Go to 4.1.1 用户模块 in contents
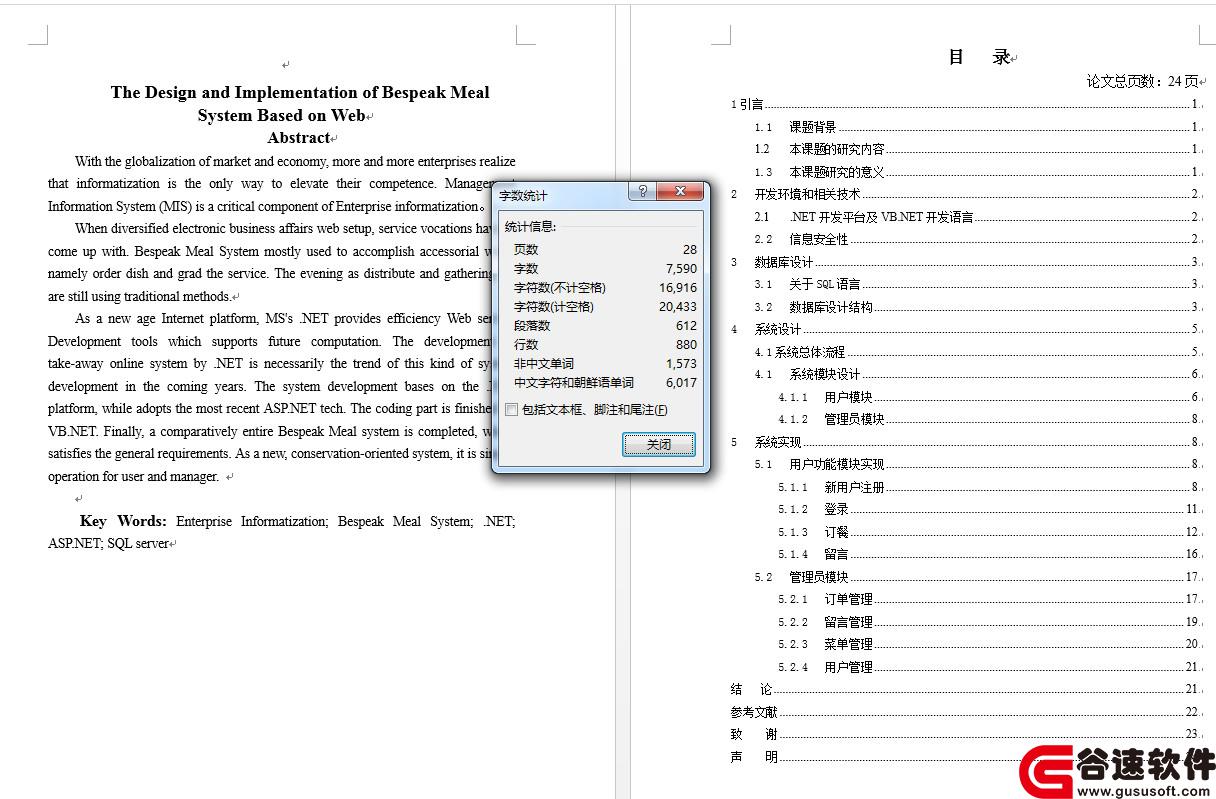1216x799 pixels. (989, 397)
